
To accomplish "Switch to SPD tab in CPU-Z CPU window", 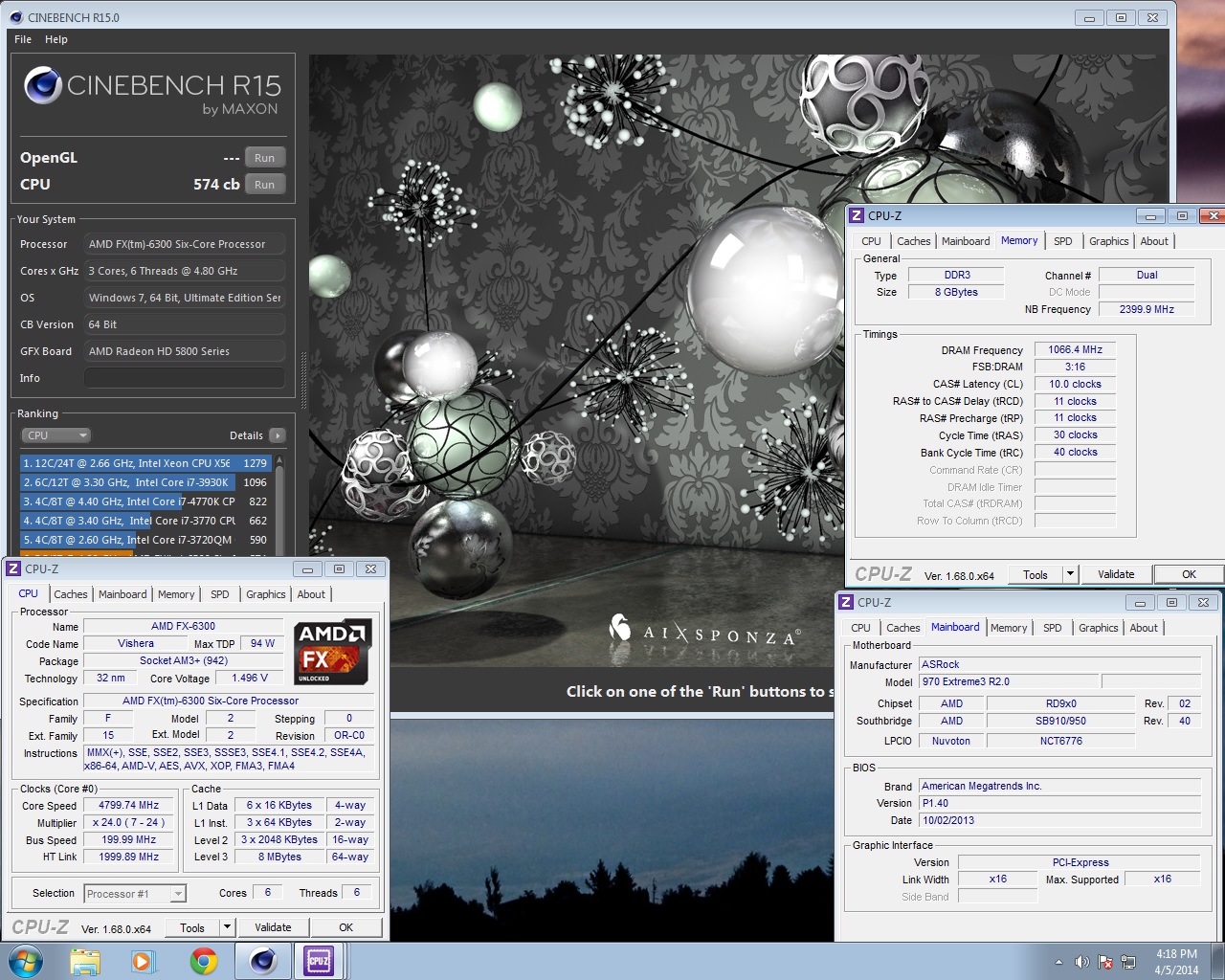I will click(220, 594).
